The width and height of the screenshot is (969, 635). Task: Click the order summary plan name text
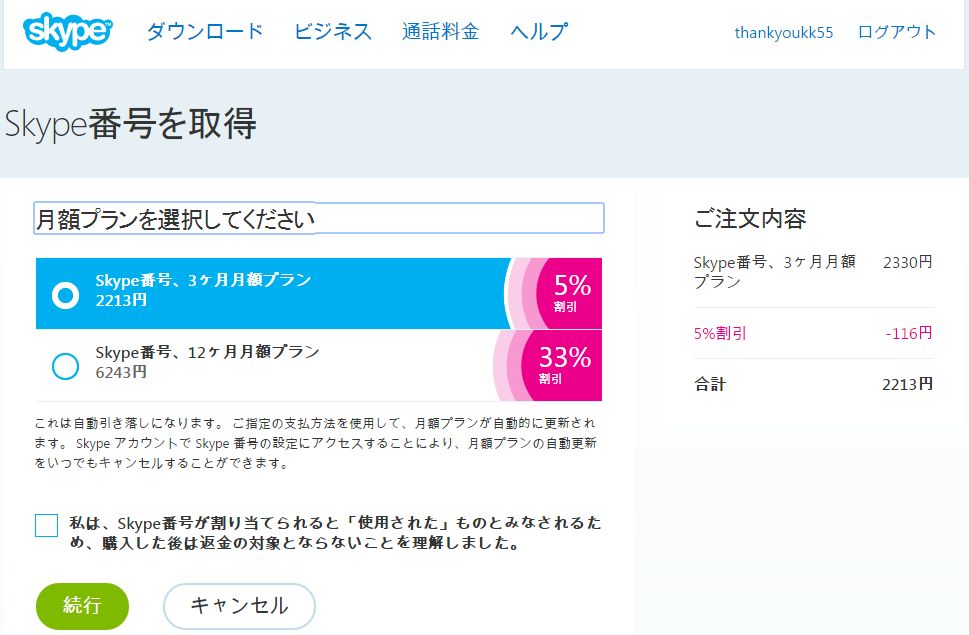(x=774, y=272)
